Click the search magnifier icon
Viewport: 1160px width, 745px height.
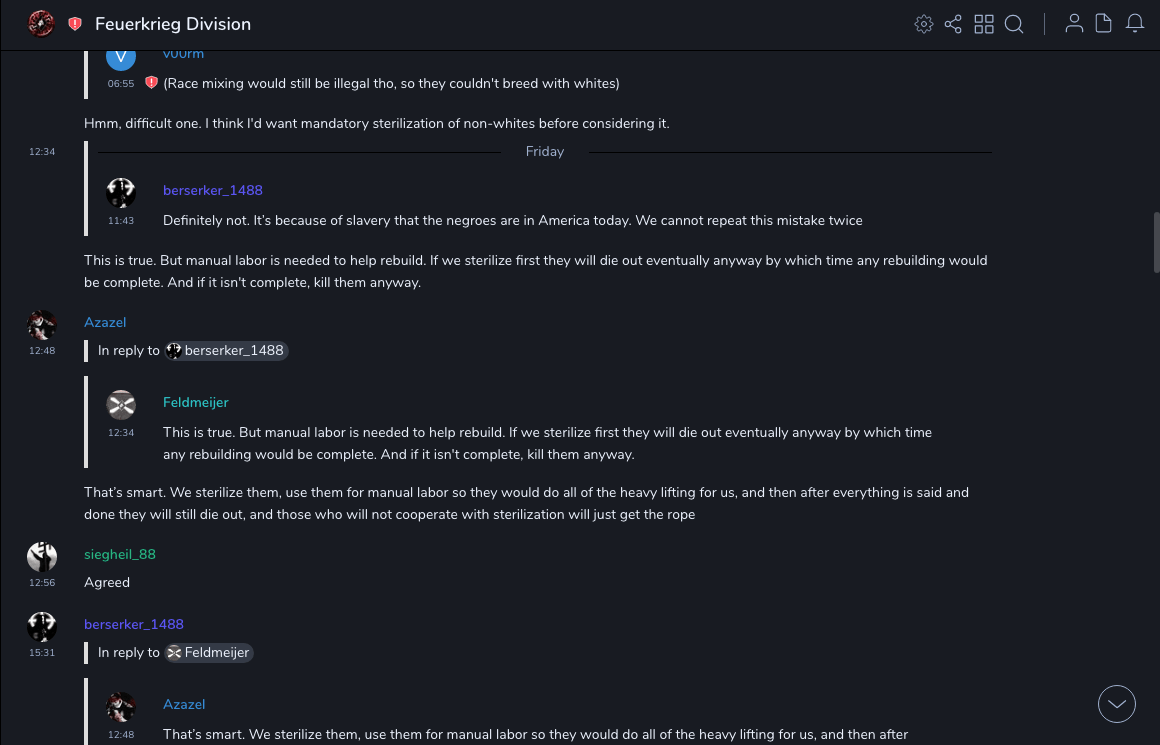1014,24
